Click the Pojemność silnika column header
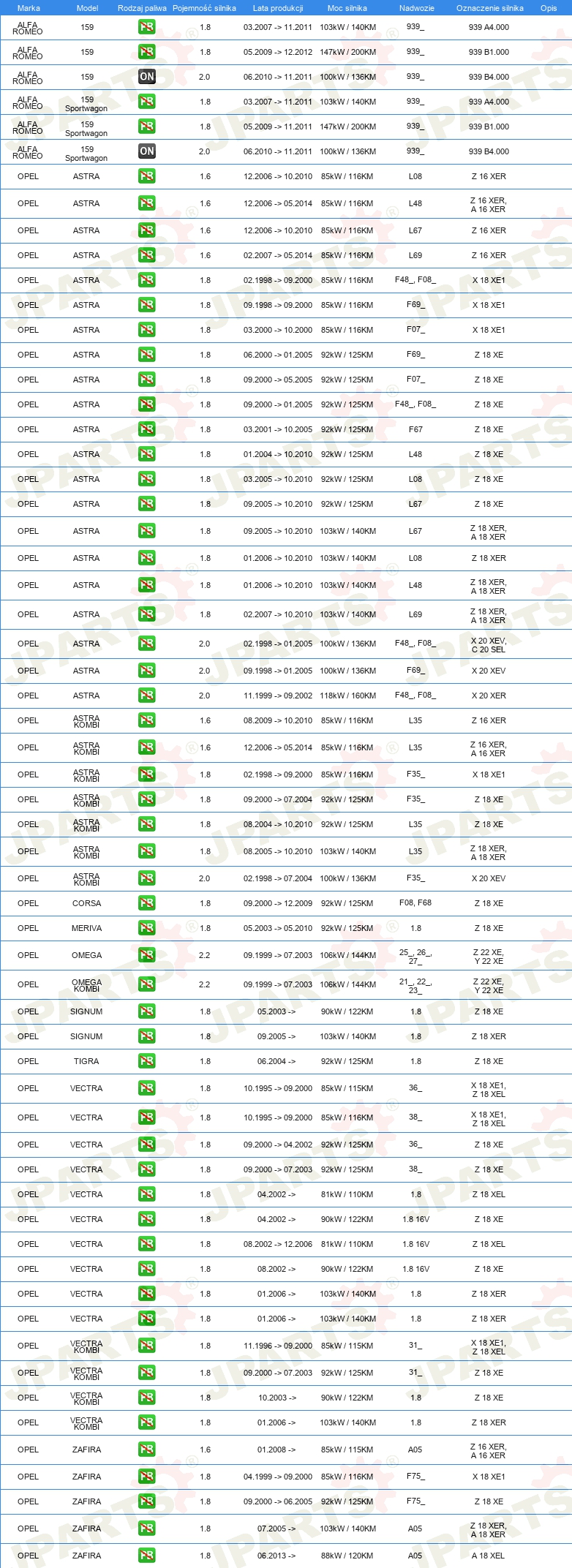The image size is (572, 1568). tap(204, 8)
